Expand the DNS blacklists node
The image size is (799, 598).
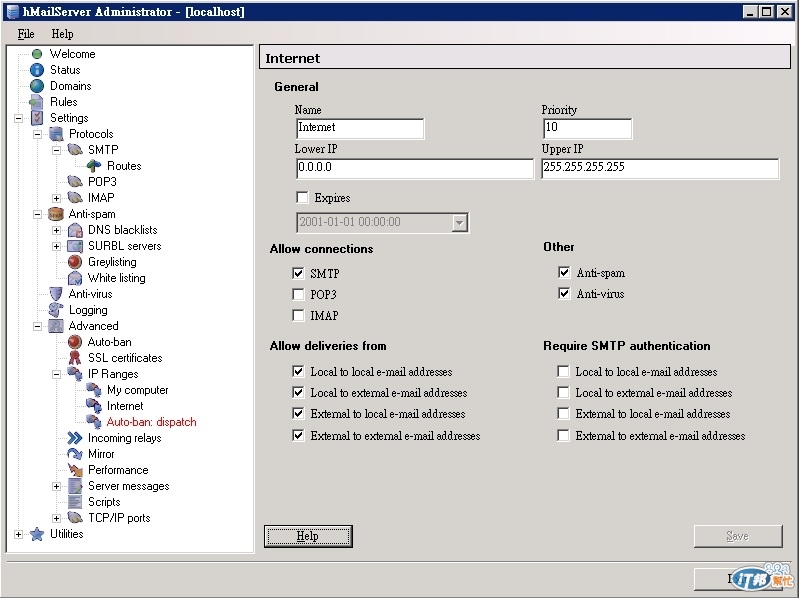click(x=57, y=230)
